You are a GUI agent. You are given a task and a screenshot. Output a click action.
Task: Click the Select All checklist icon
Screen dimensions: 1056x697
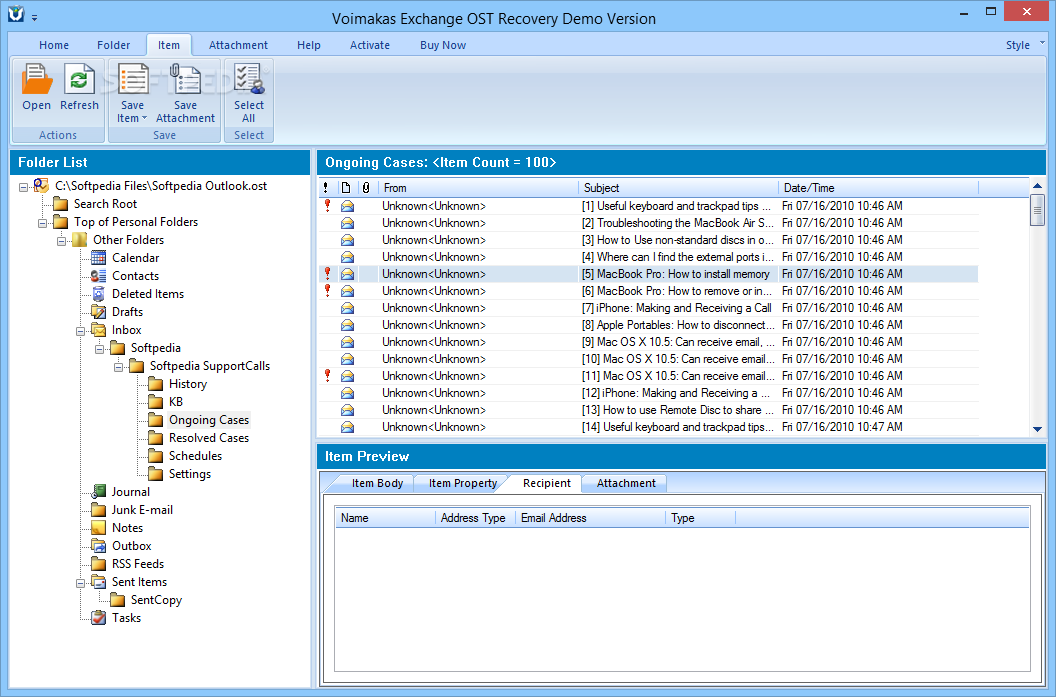click(249, 79)
